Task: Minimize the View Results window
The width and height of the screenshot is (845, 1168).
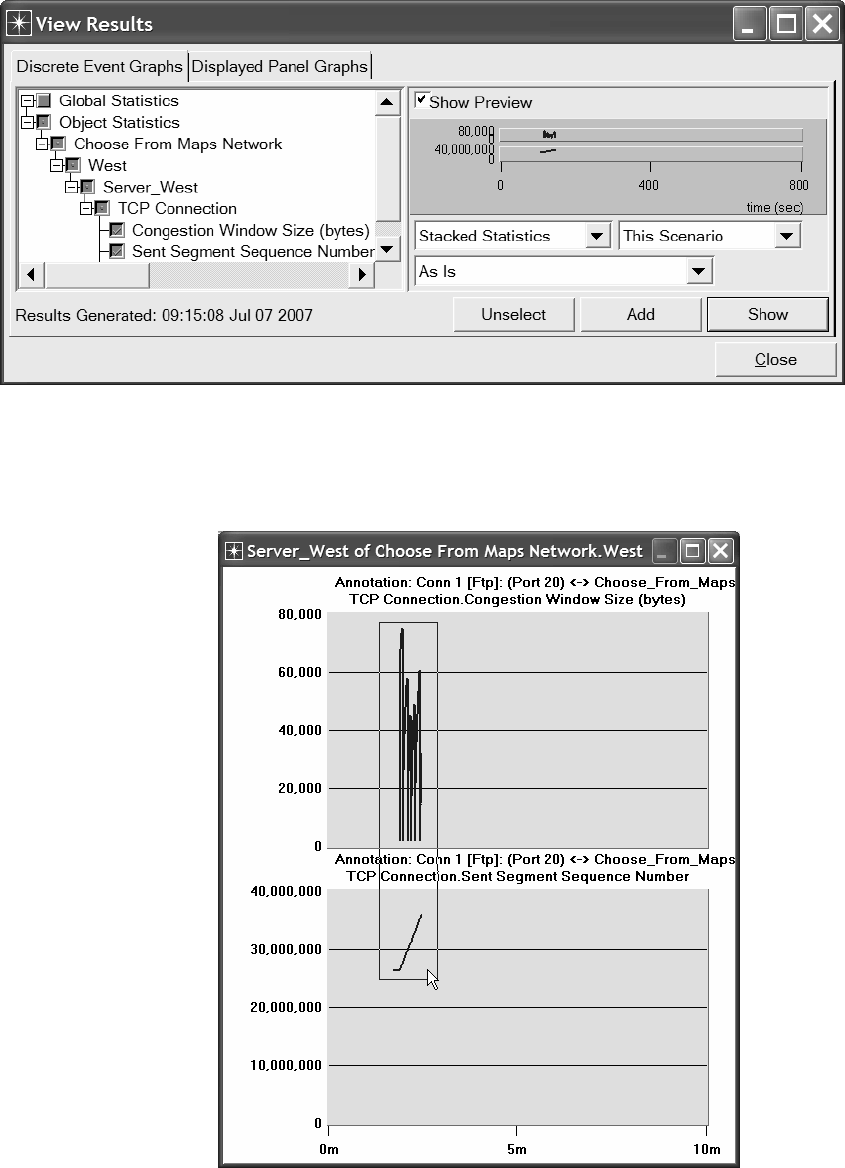Action: click(748, 24)
